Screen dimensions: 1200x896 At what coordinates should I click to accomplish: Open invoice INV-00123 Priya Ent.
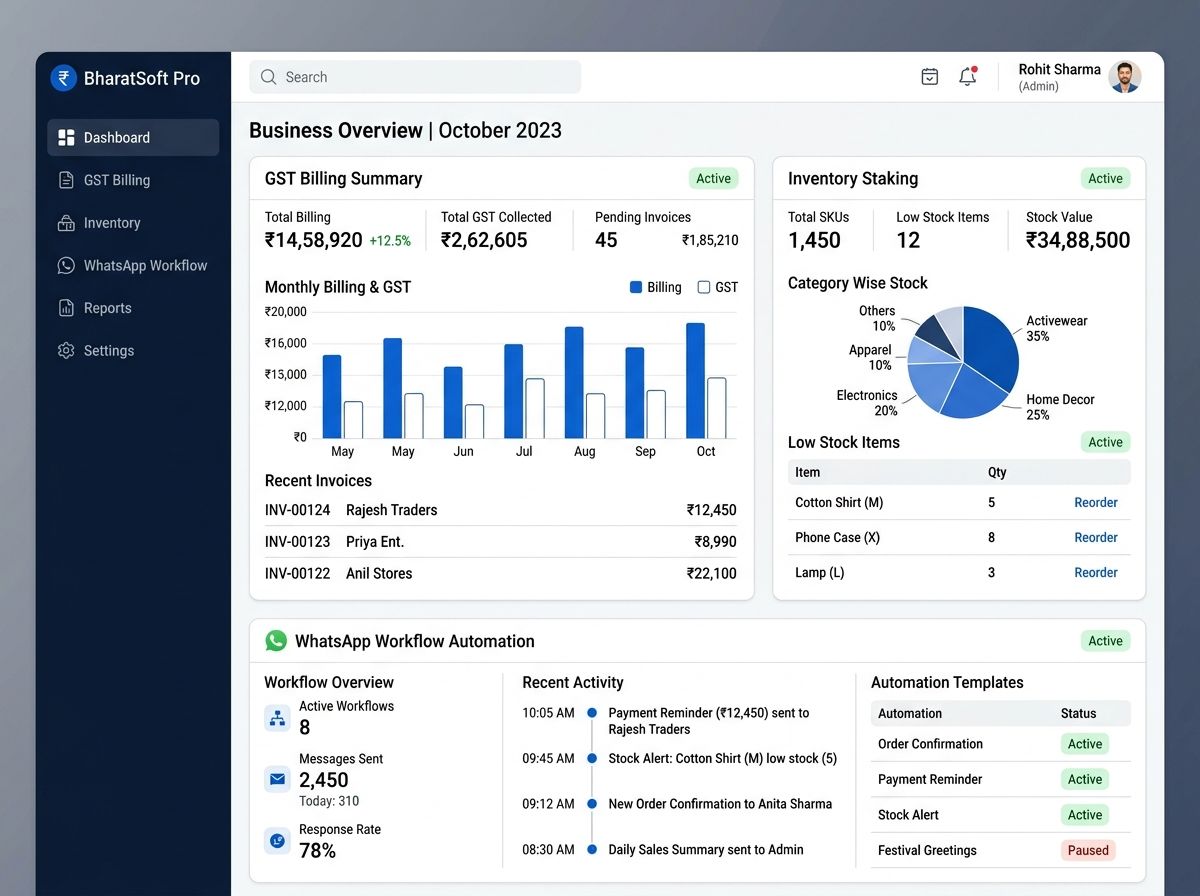point(500,542)
